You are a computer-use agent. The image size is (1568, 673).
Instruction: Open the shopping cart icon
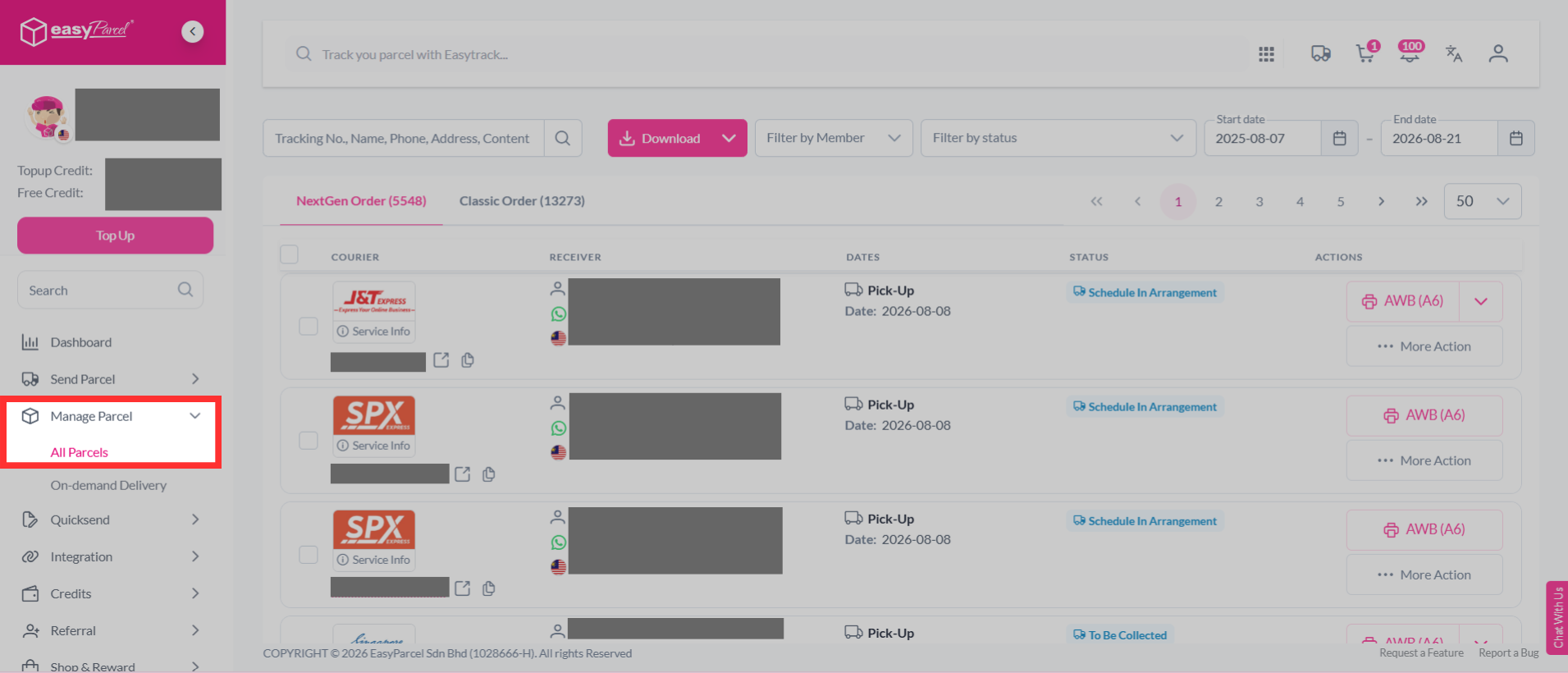pos(1366,53)
